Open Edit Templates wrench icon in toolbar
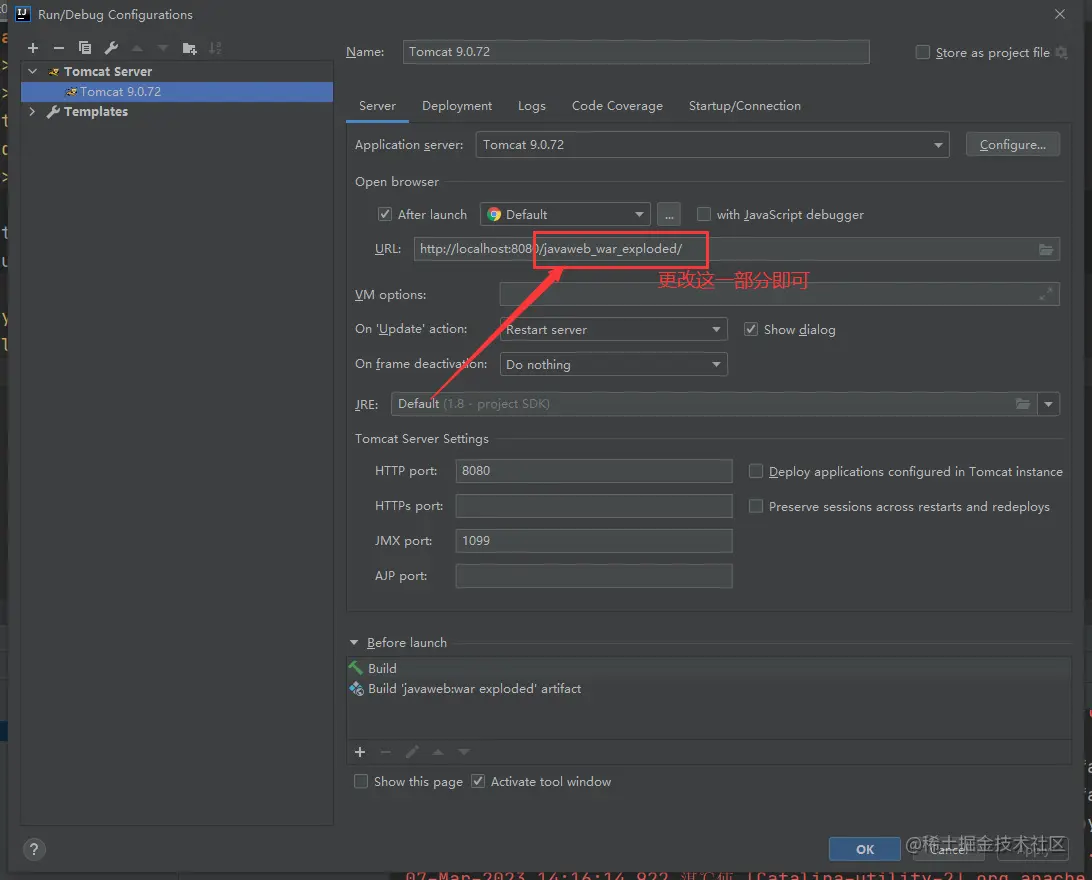This screenshot has width=1092, height=880. 111,48
